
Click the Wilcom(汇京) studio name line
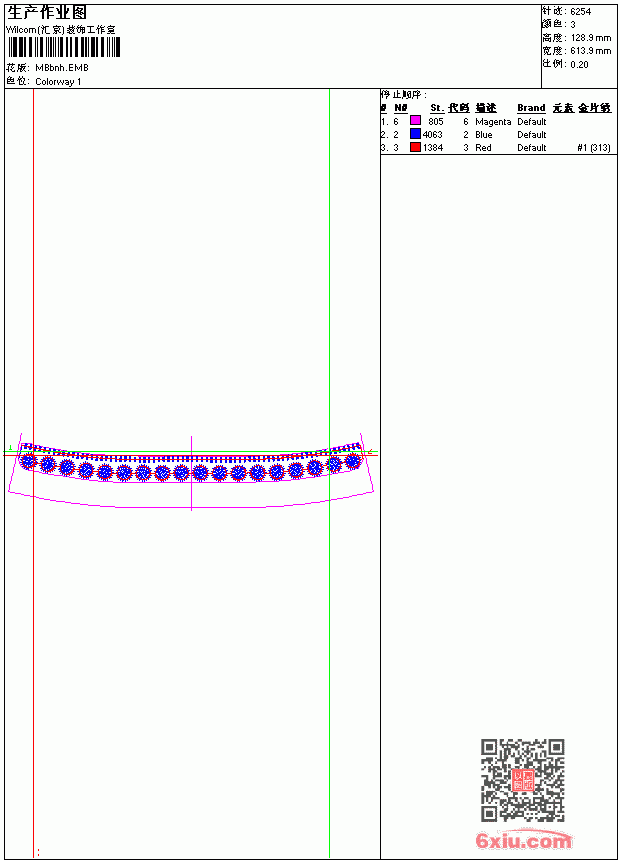click(61, 30)
